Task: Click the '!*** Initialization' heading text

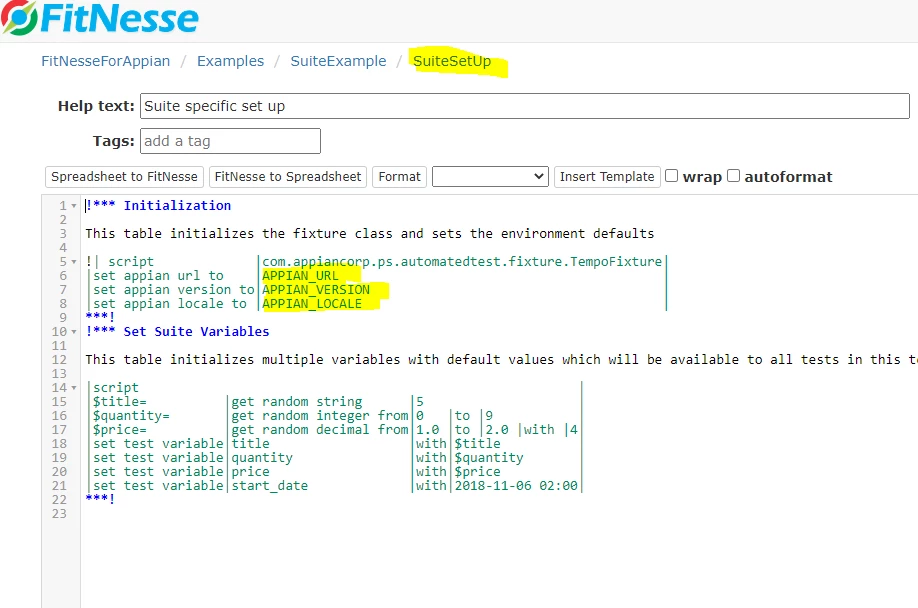Action: (x=158, y=205)
